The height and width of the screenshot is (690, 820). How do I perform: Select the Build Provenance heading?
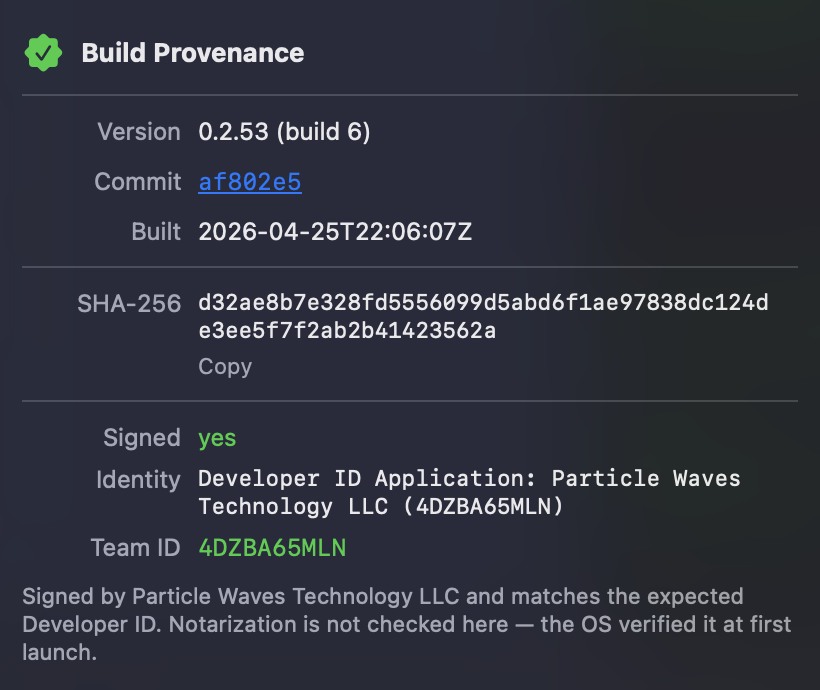192,53
